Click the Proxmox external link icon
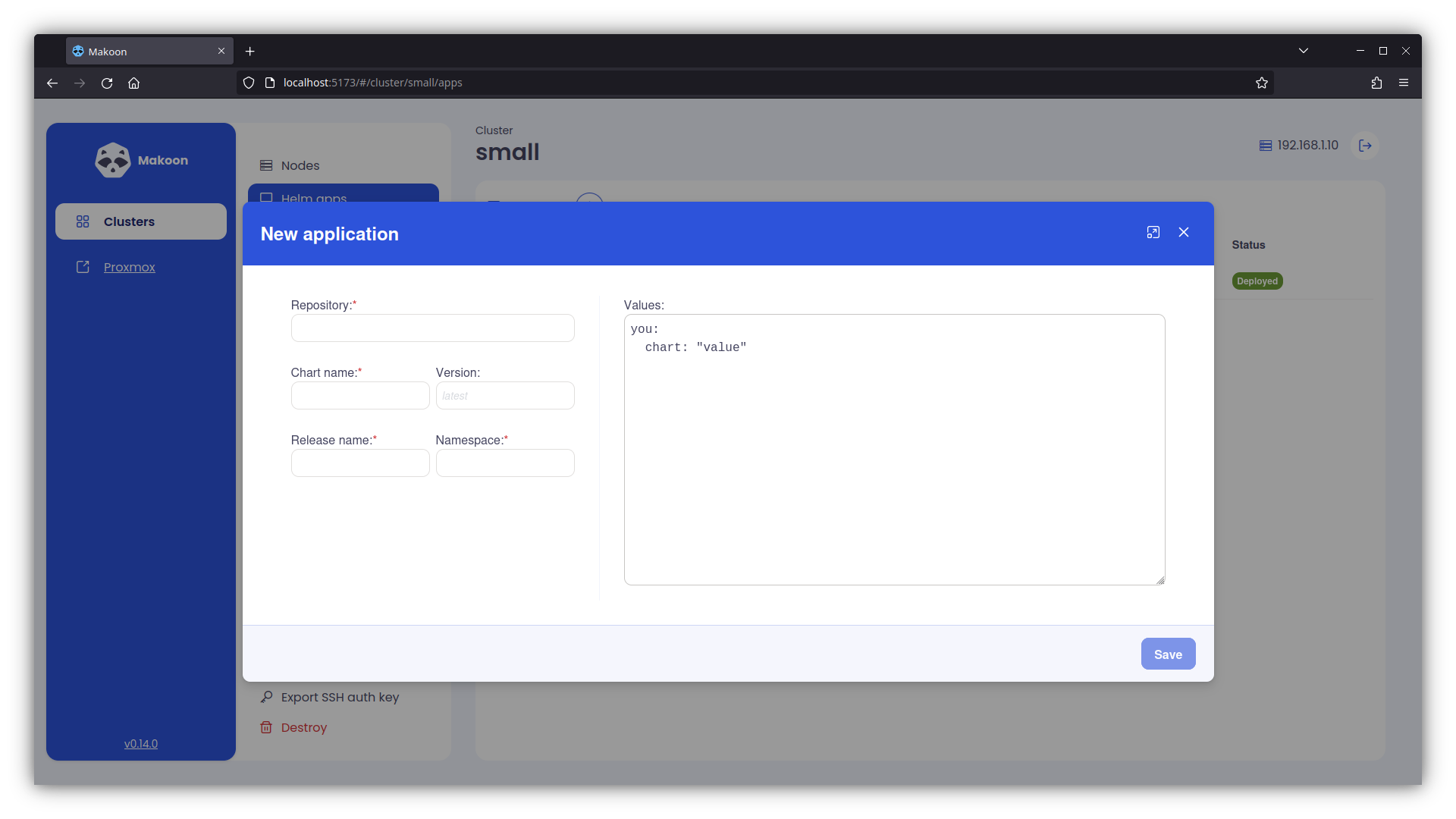 [x=83, y=267]
